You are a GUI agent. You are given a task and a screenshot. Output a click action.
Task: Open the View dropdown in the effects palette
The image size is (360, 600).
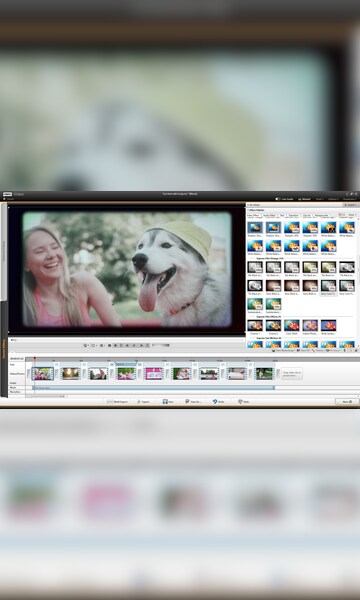353,215
